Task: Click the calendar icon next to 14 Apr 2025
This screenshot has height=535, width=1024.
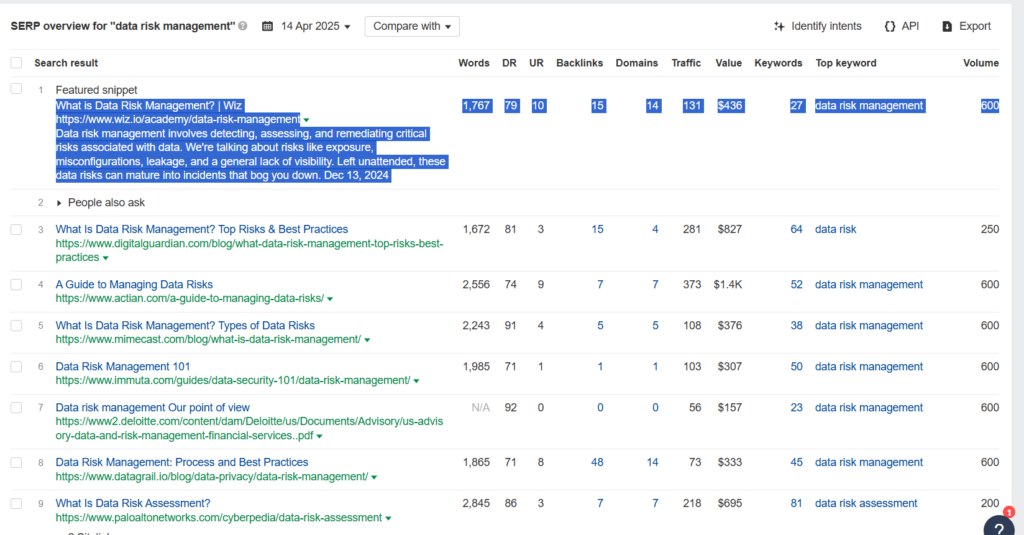Action: (x=267, y=26)
